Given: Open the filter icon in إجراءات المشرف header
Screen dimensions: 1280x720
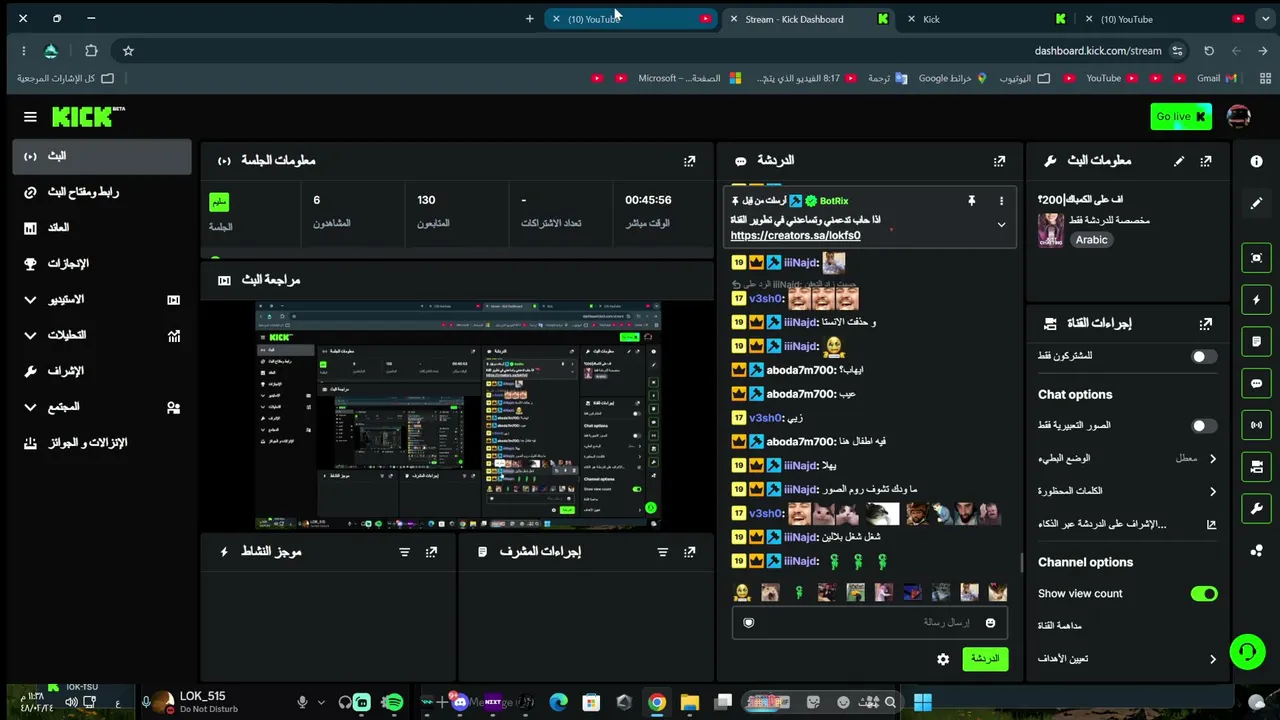Looking at the screenshot, I should pyautogui.click(x=662, y=552).
